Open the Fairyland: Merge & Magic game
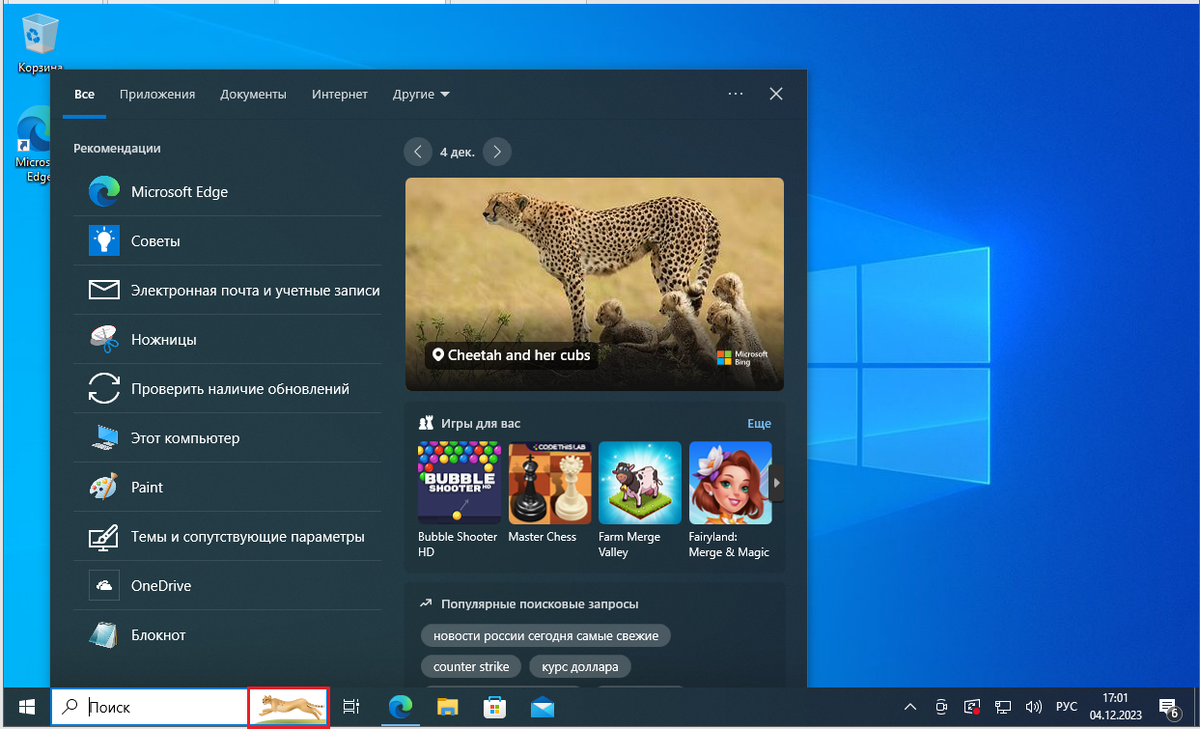1200x729 pixels. pos(730,500)
